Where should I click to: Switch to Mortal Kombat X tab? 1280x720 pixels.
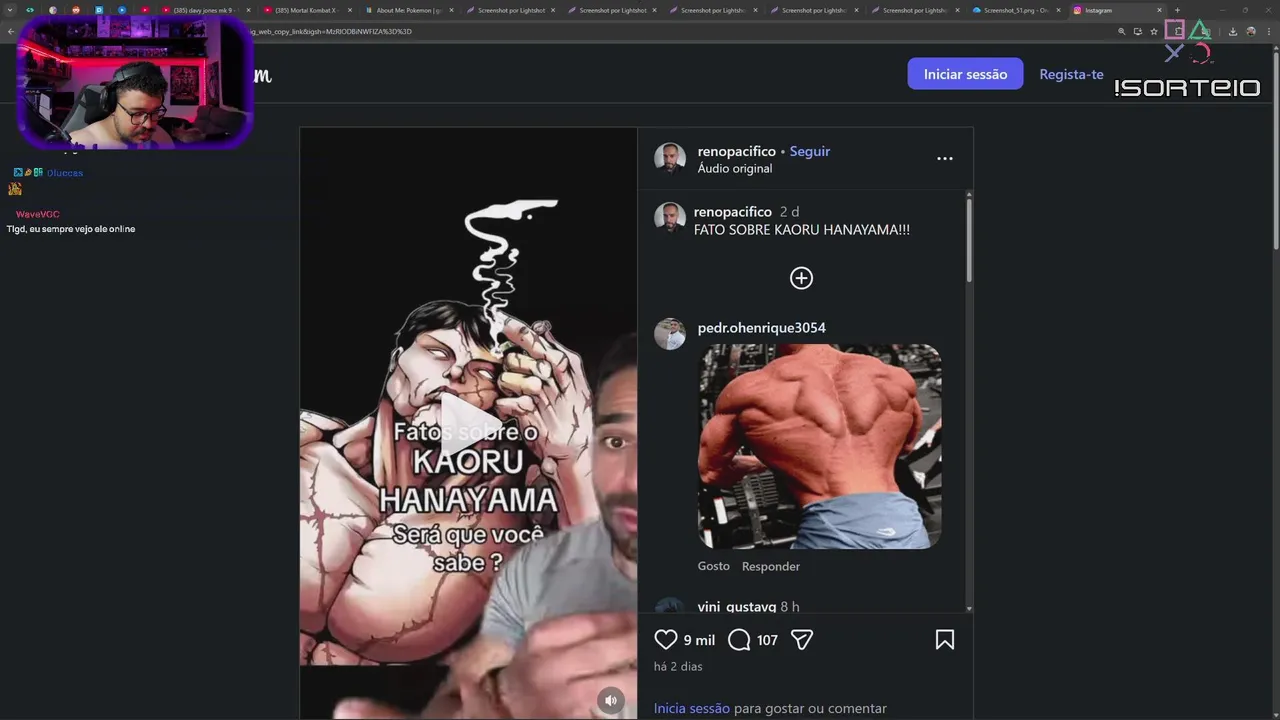tap(306, 10)
